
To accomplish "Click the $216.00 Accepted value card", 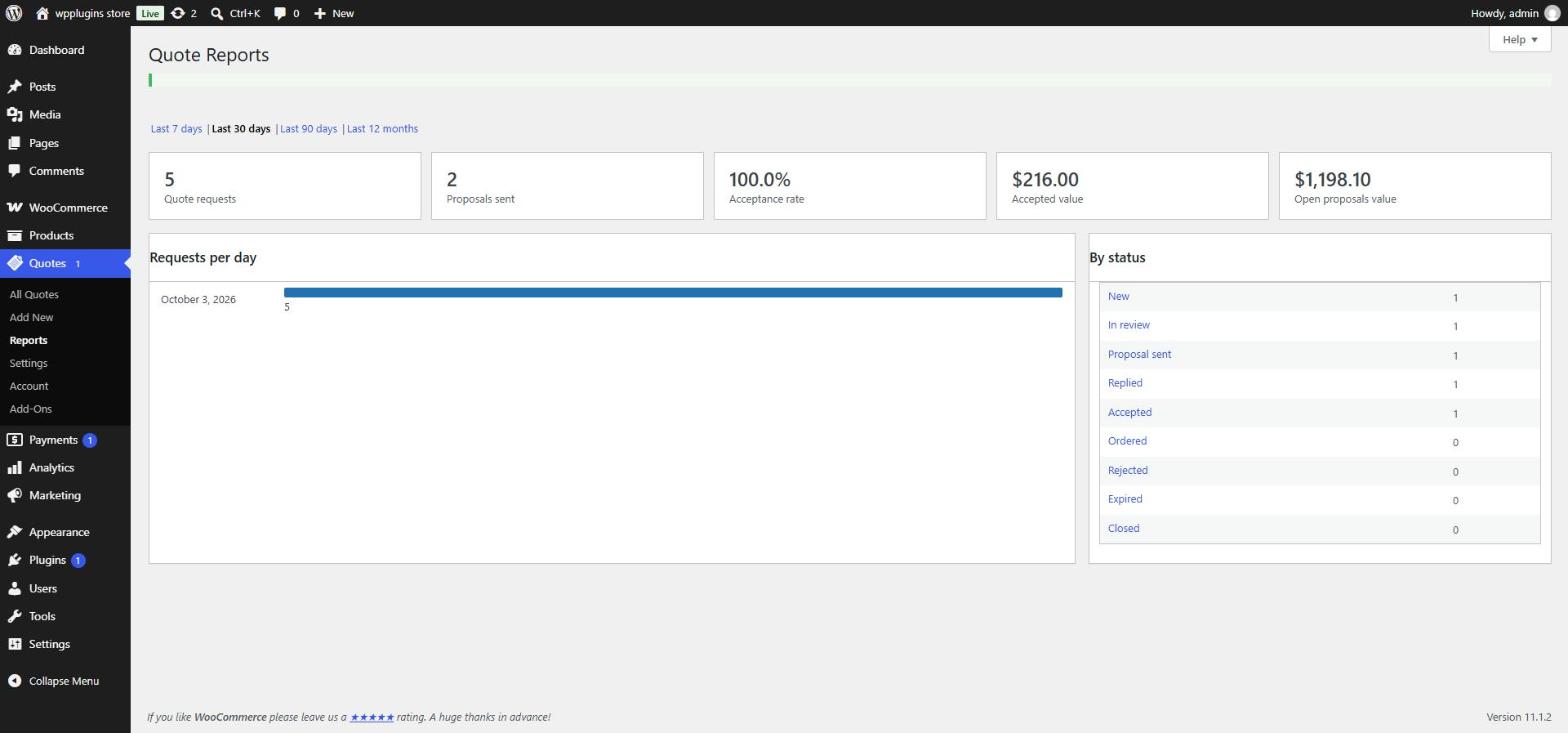I will click(1132, 186).
